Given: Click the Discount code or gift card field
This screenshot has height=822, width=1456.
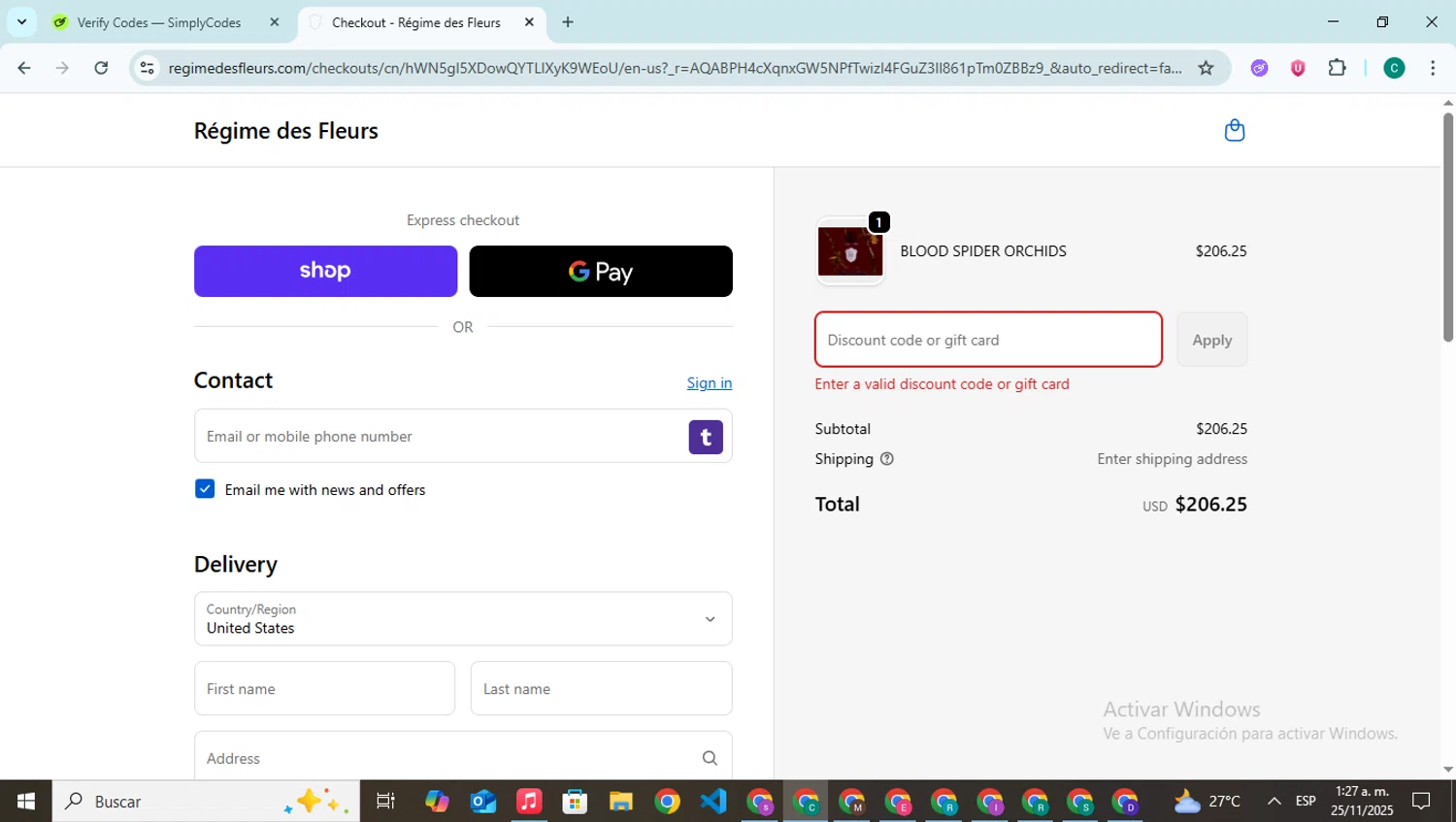Looking at the screenshot, I should pyautogui.click(x=988, y=340).
